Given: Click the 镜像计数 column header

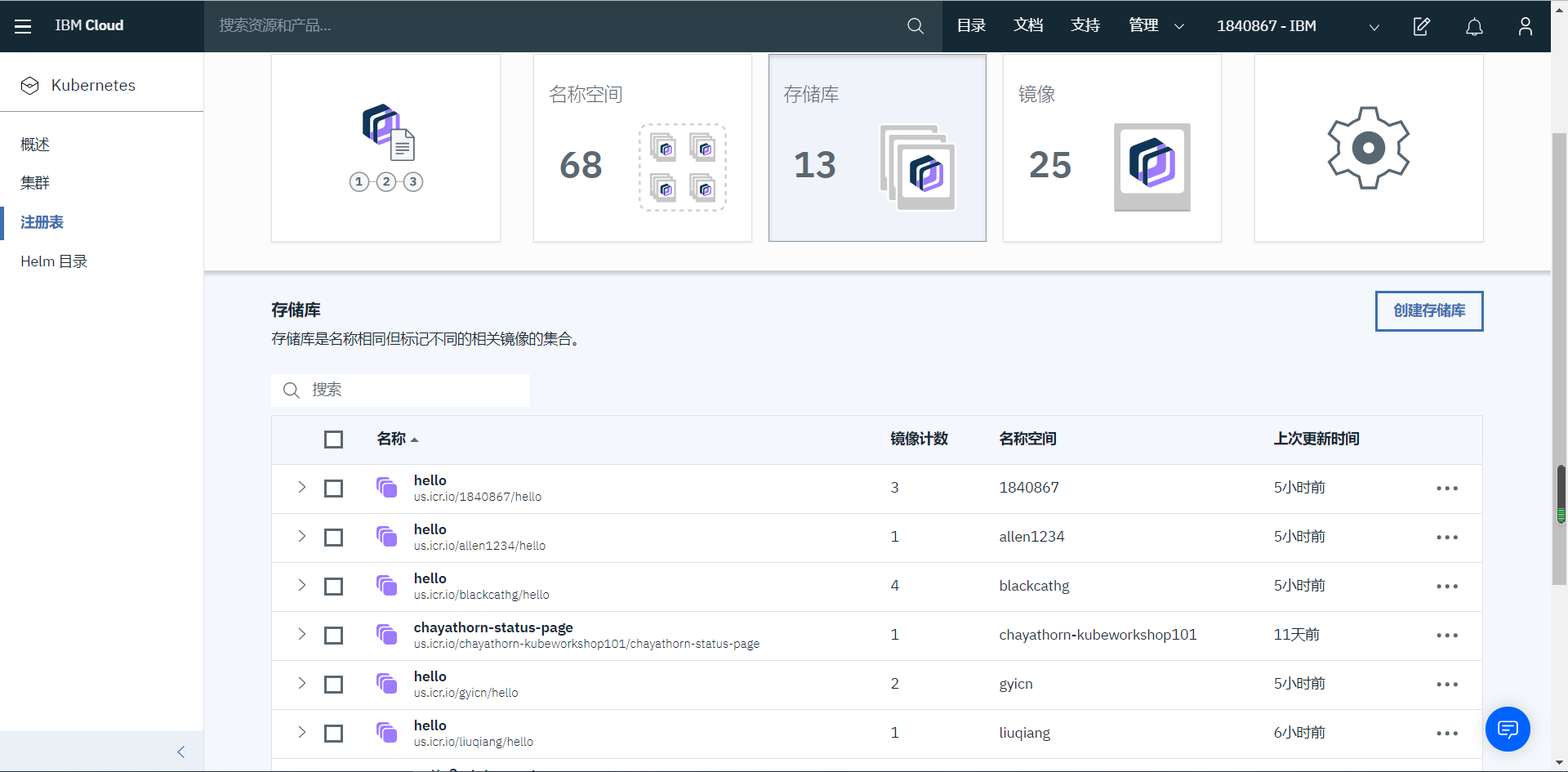Looking at the screenshot, I should pos(919,440).
